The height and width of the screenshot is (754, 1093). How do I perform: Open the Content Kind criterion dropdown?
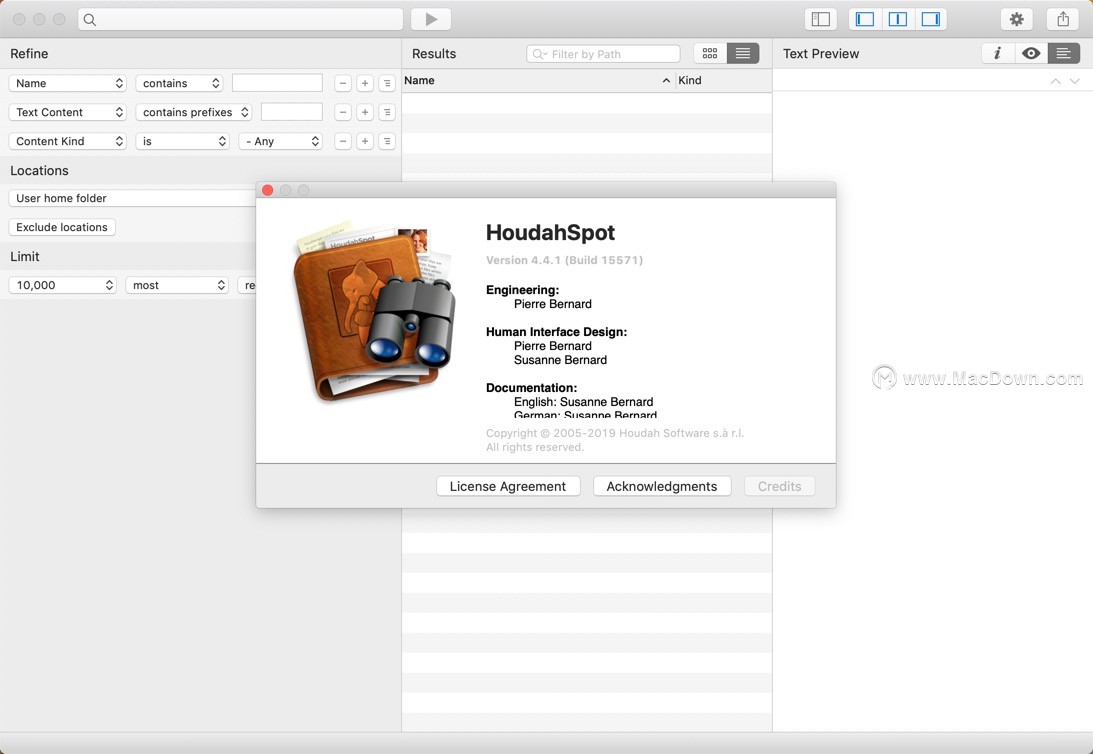pos(68,141)
